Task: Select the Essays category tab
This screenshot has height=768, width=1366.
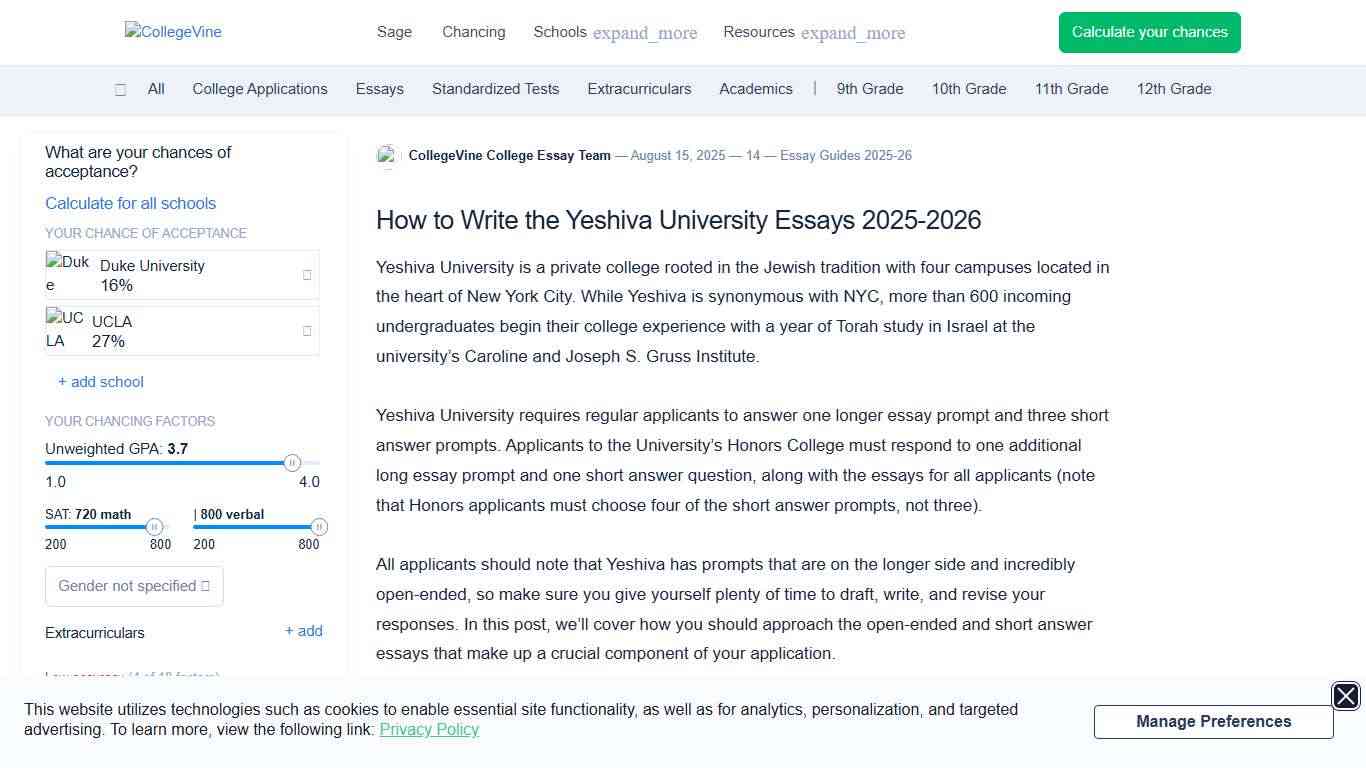Action: point(379,89)
